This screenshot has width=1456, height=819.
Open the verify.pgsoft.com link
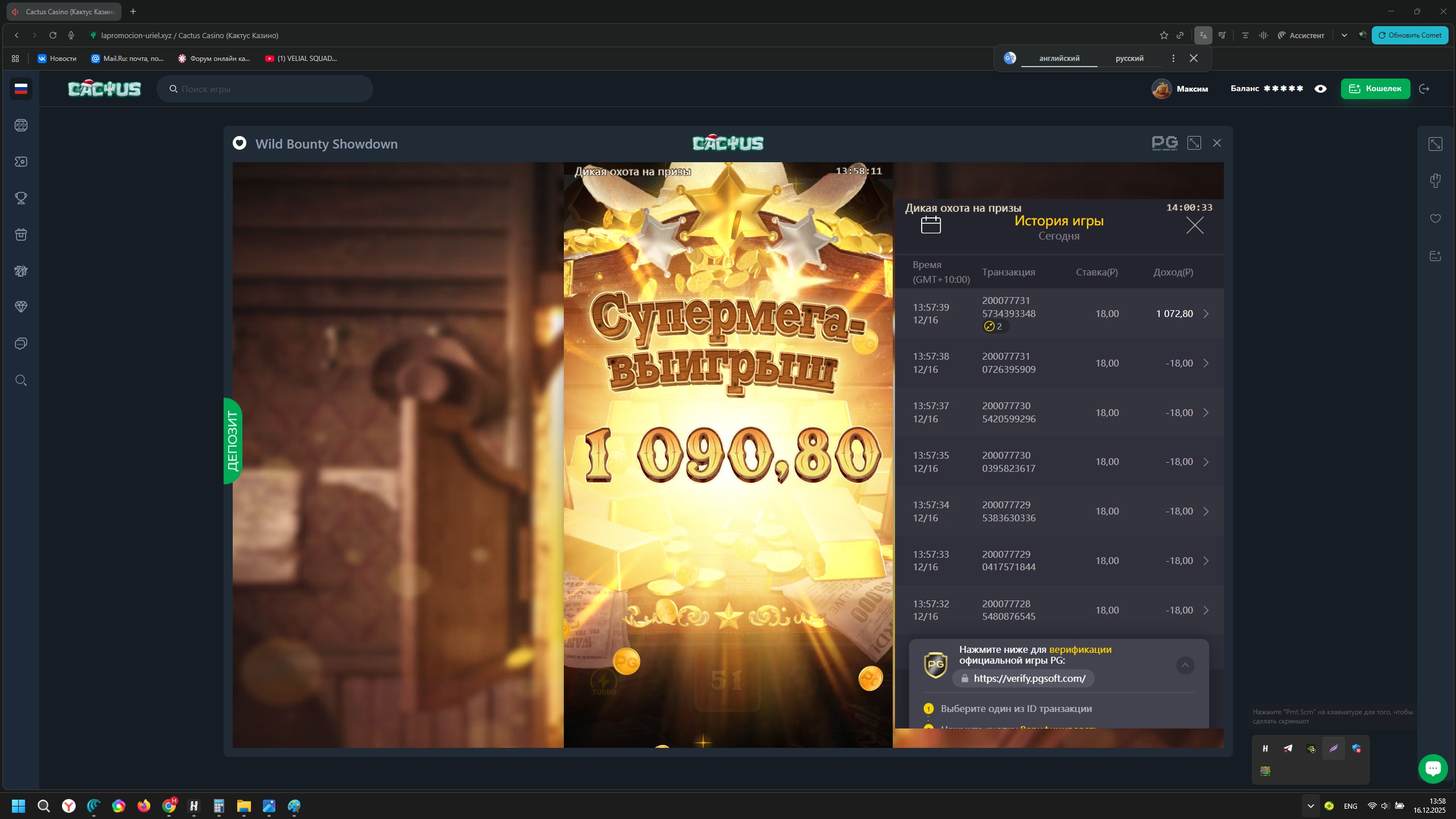point(1029,678)
